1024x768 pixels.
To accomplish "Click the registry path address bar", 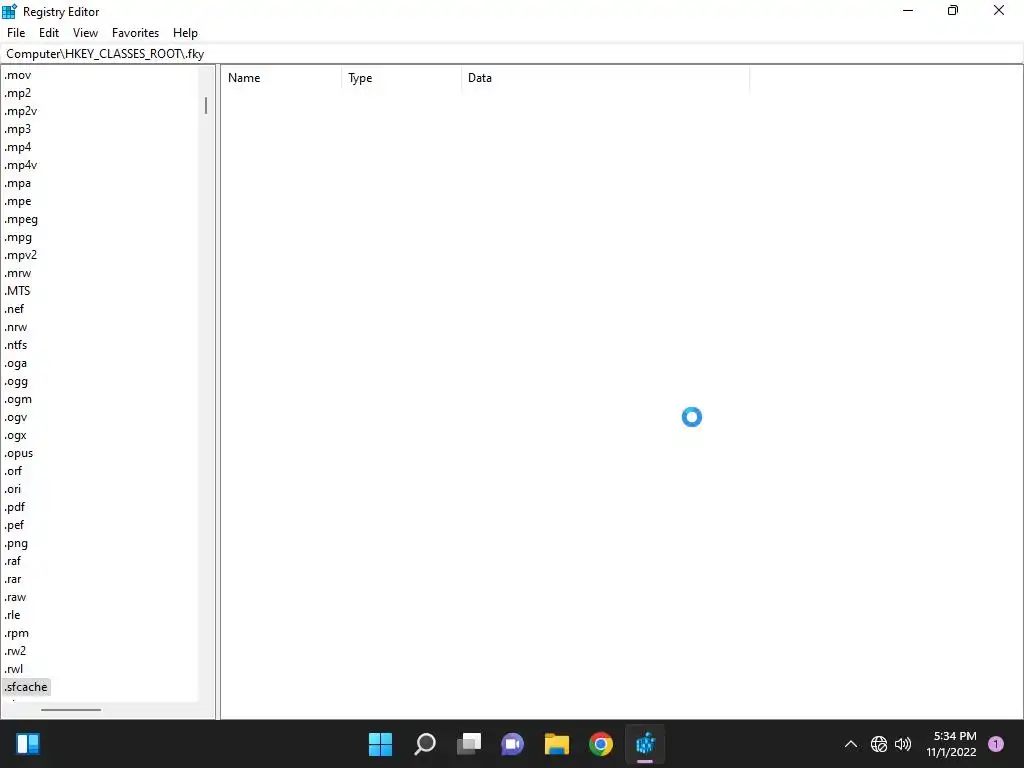I will coord(512,54).
